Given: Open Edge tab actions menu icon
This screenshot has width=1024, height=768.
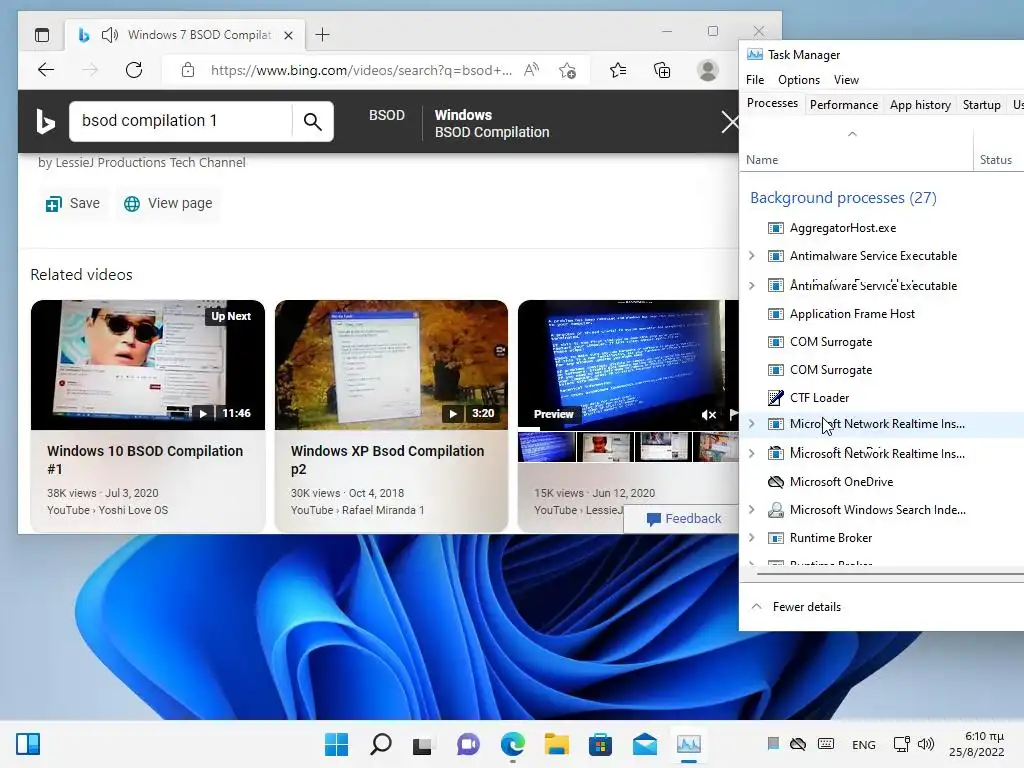Looking at the screenshot, I should click(42, 35).
